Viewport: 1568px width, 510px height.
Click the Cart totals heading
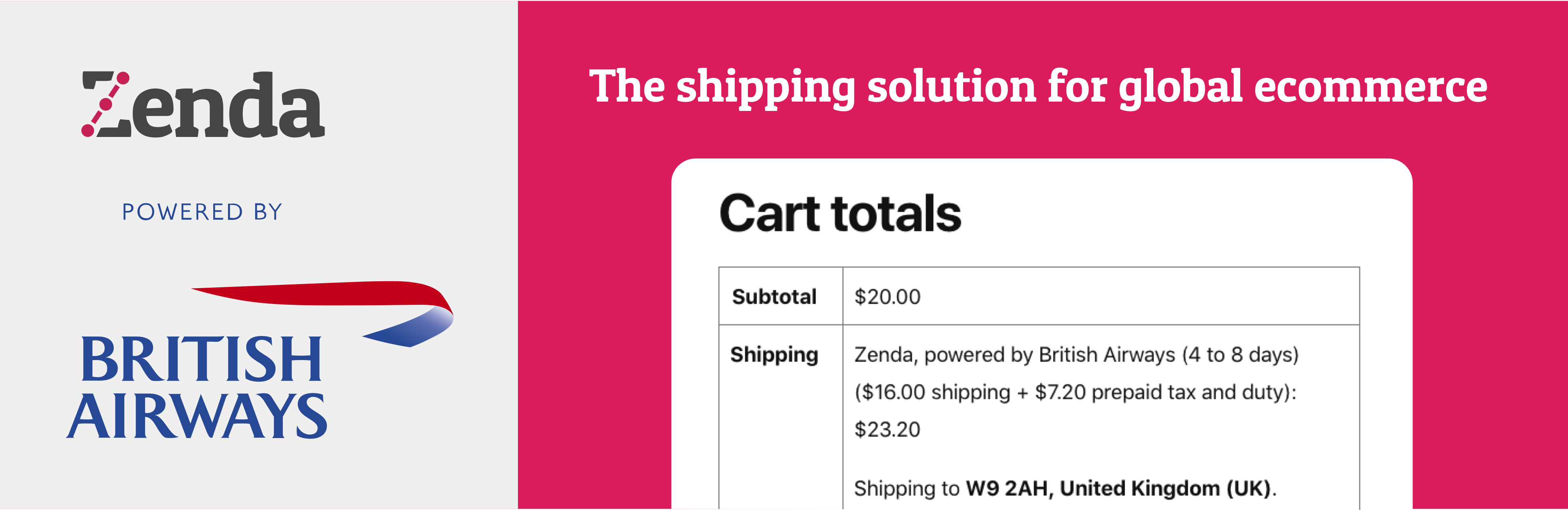840,213
